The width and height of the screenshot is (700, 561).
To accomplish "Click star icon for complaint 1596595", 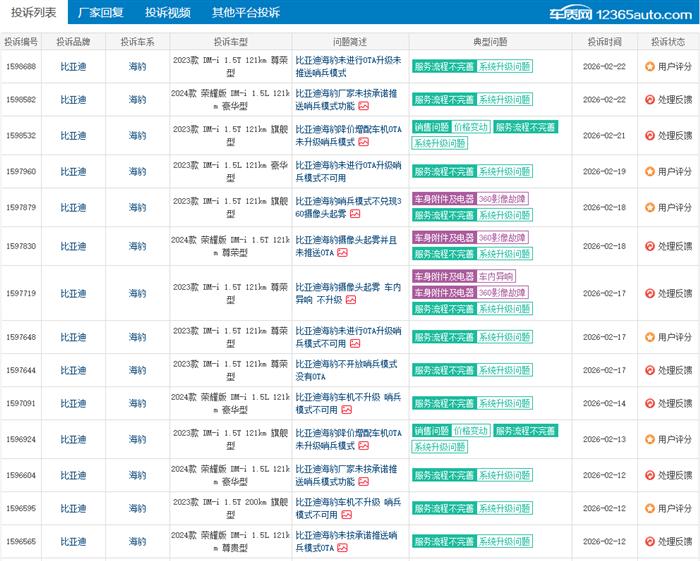I will click(x=650, y=509).
